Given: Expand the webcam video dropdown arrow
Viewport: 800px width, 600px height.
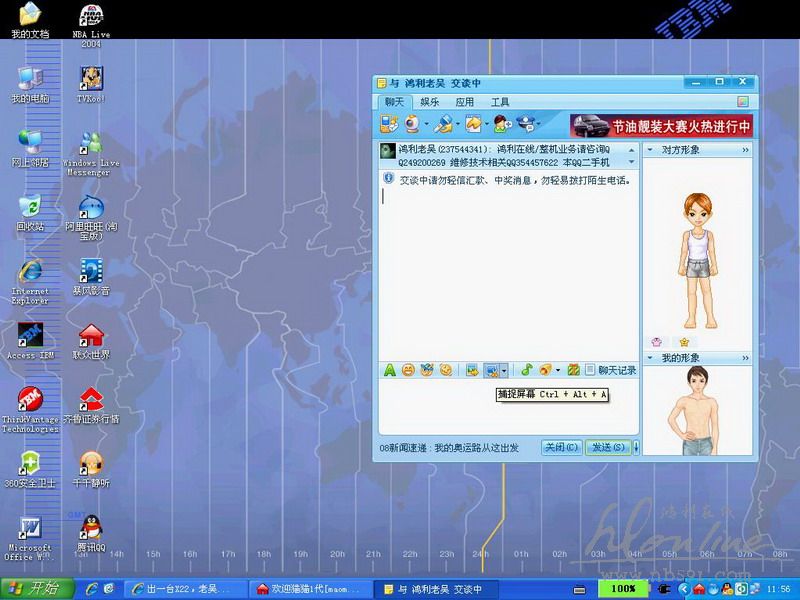Looking at the screenshot, I should tap(425, 125).
